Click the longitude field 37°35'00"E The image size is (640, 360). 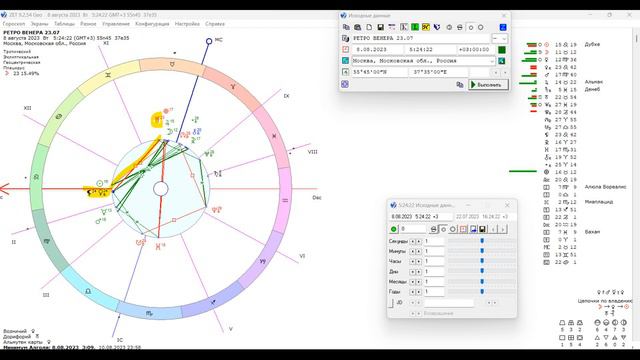click(x=439, y=72)
